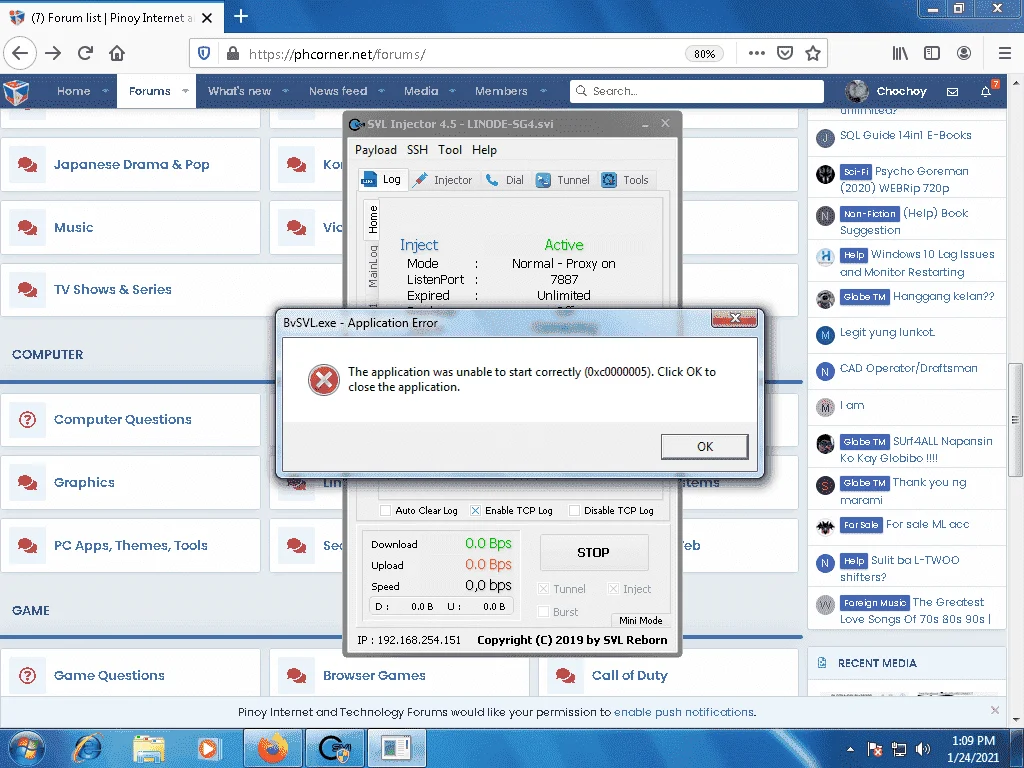Open Firefox hamburger menu
This screenshot has height=768, width=1024.
pyautogui.click(x=1005, y=54)
